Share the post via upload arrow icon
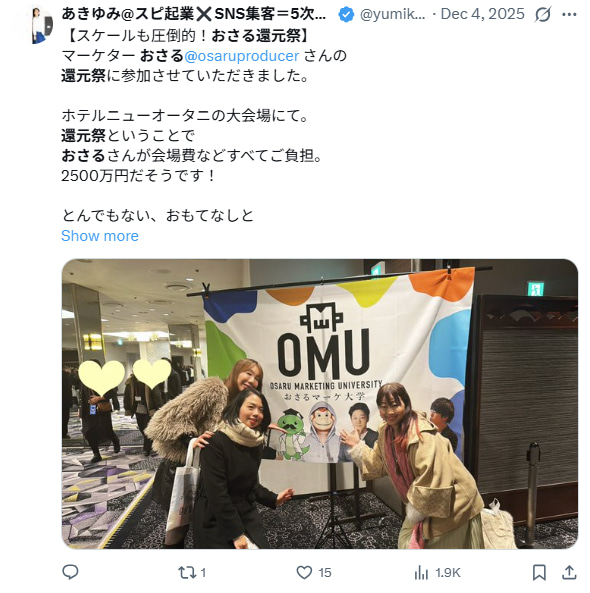The height and width of the screenshot is (593, 590). (568, 573)
